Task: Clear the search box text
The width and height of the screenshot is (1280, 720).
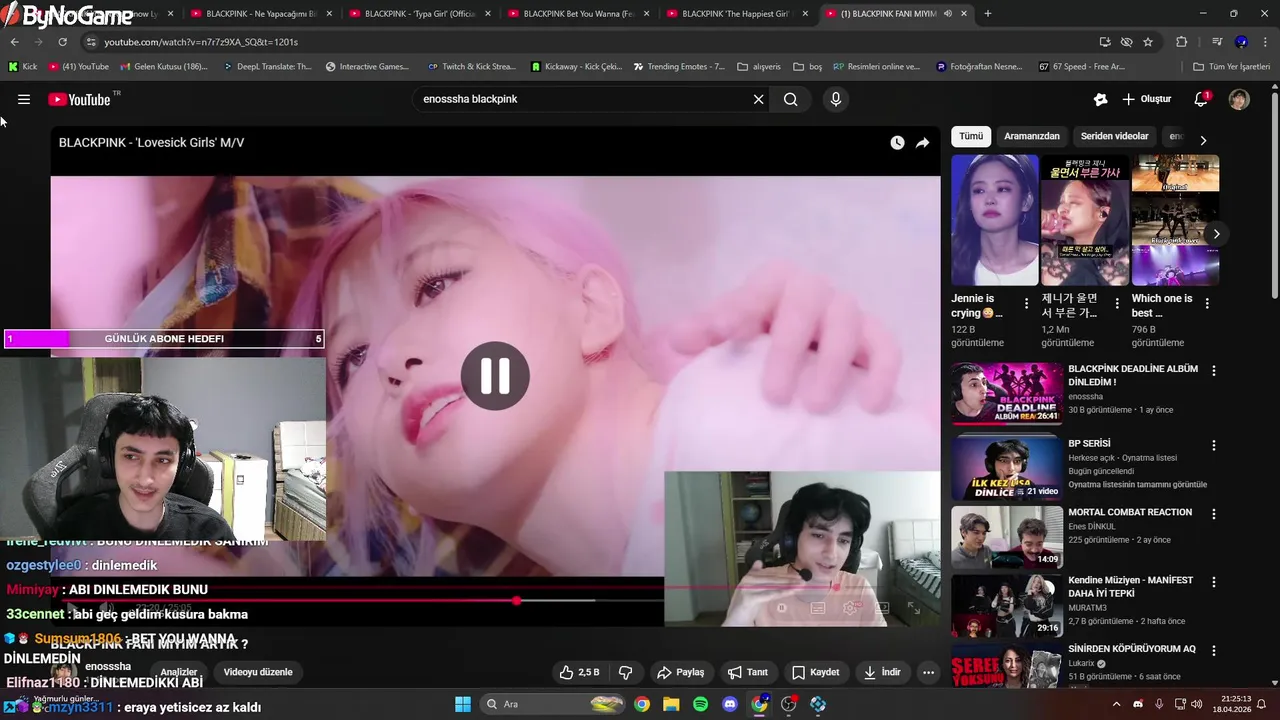Action: click(x=758, y=99)
